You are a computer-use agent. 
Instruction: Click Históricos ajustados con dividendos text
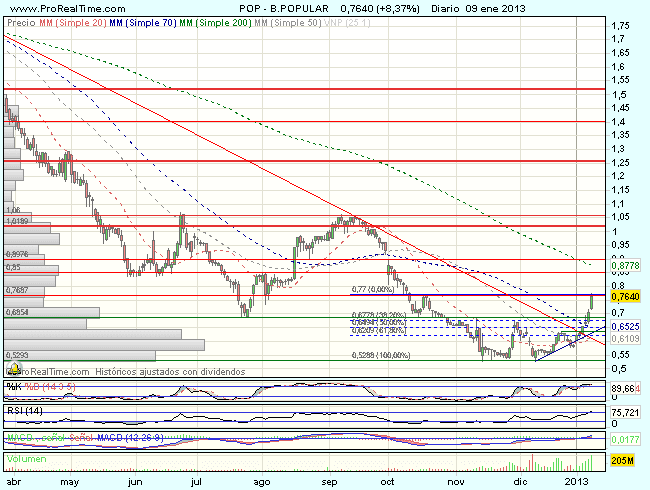(170, 372)
